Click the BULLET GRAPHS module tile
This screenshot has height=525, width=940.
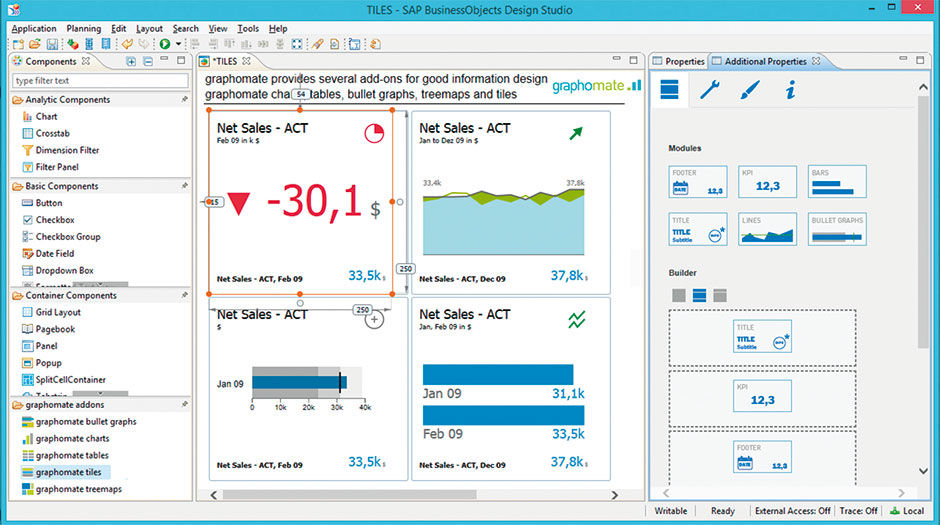(837, 229)
